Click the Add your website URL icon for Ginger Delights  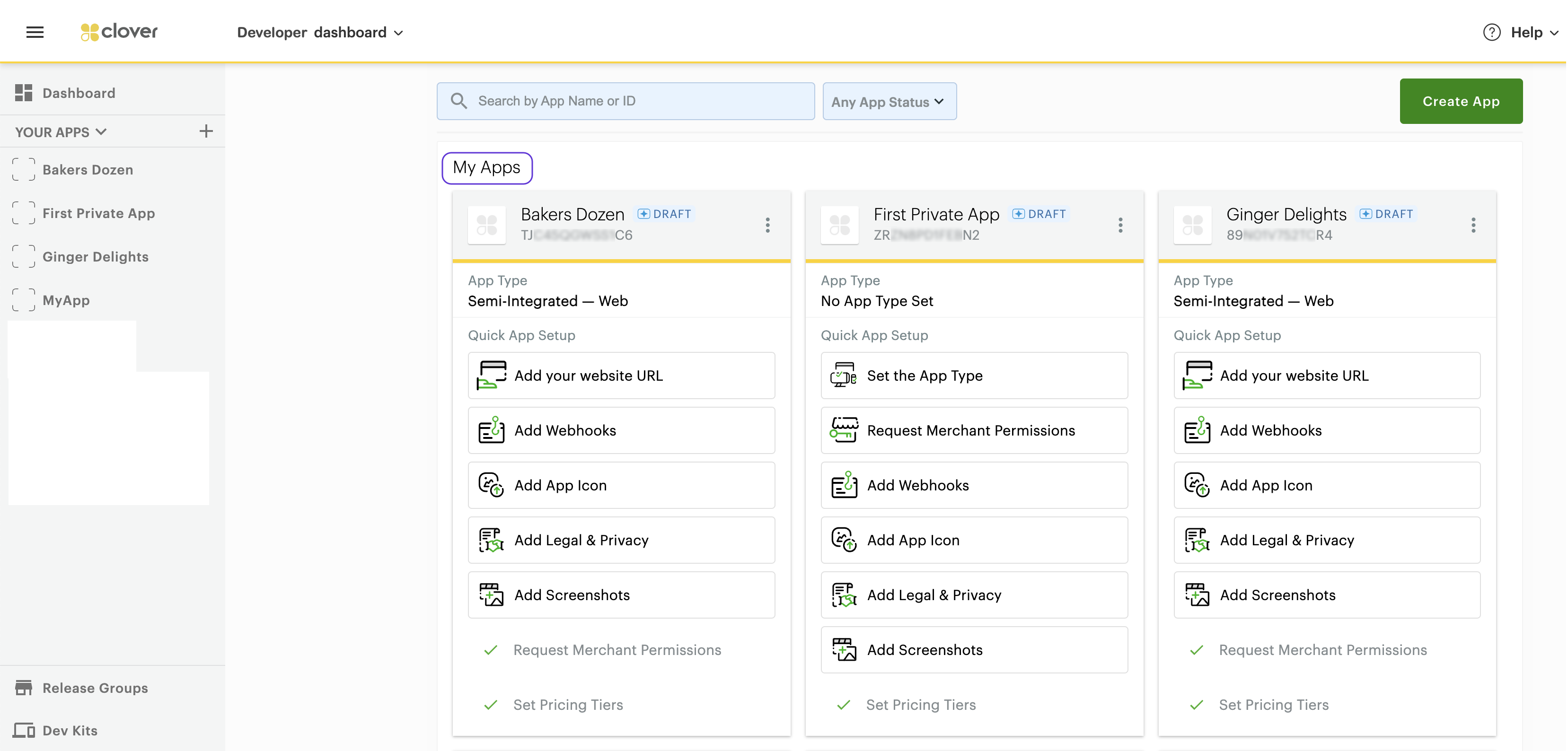pyautogui.click(x=1197, y=376)
